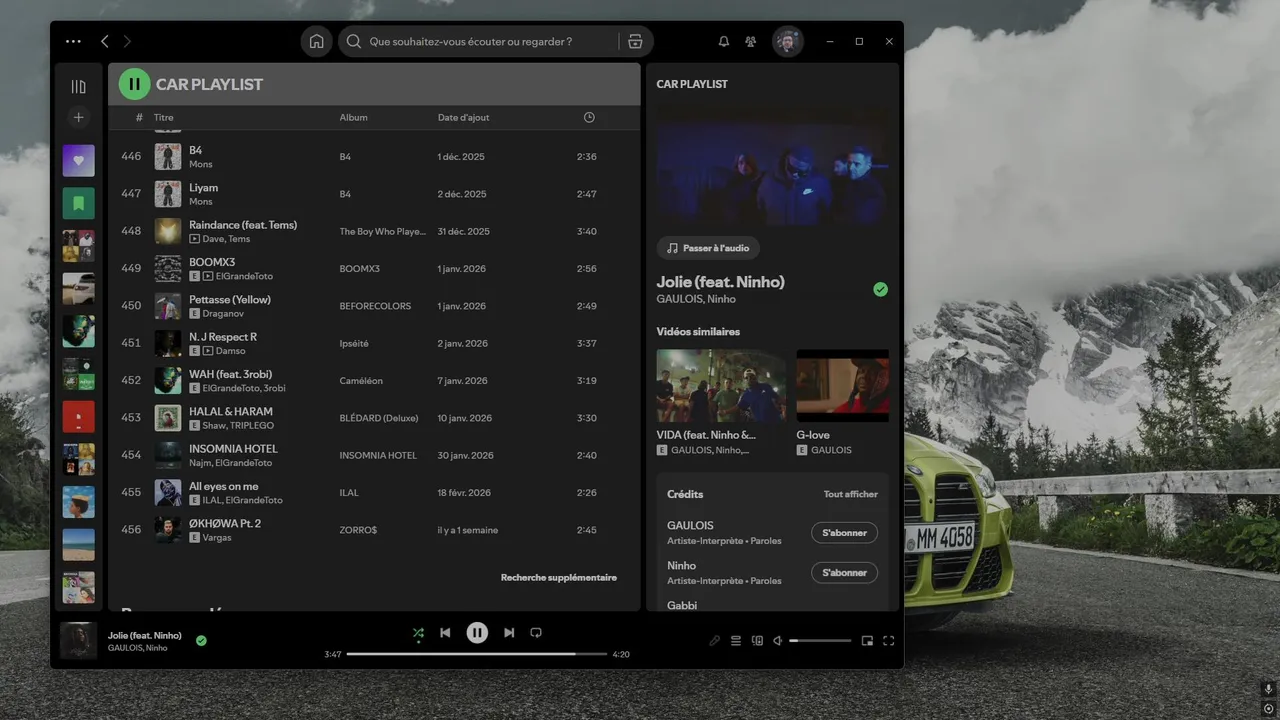Enter fullscreen mode
This screenshot has width=1280, height=720.
click(888, 641)
